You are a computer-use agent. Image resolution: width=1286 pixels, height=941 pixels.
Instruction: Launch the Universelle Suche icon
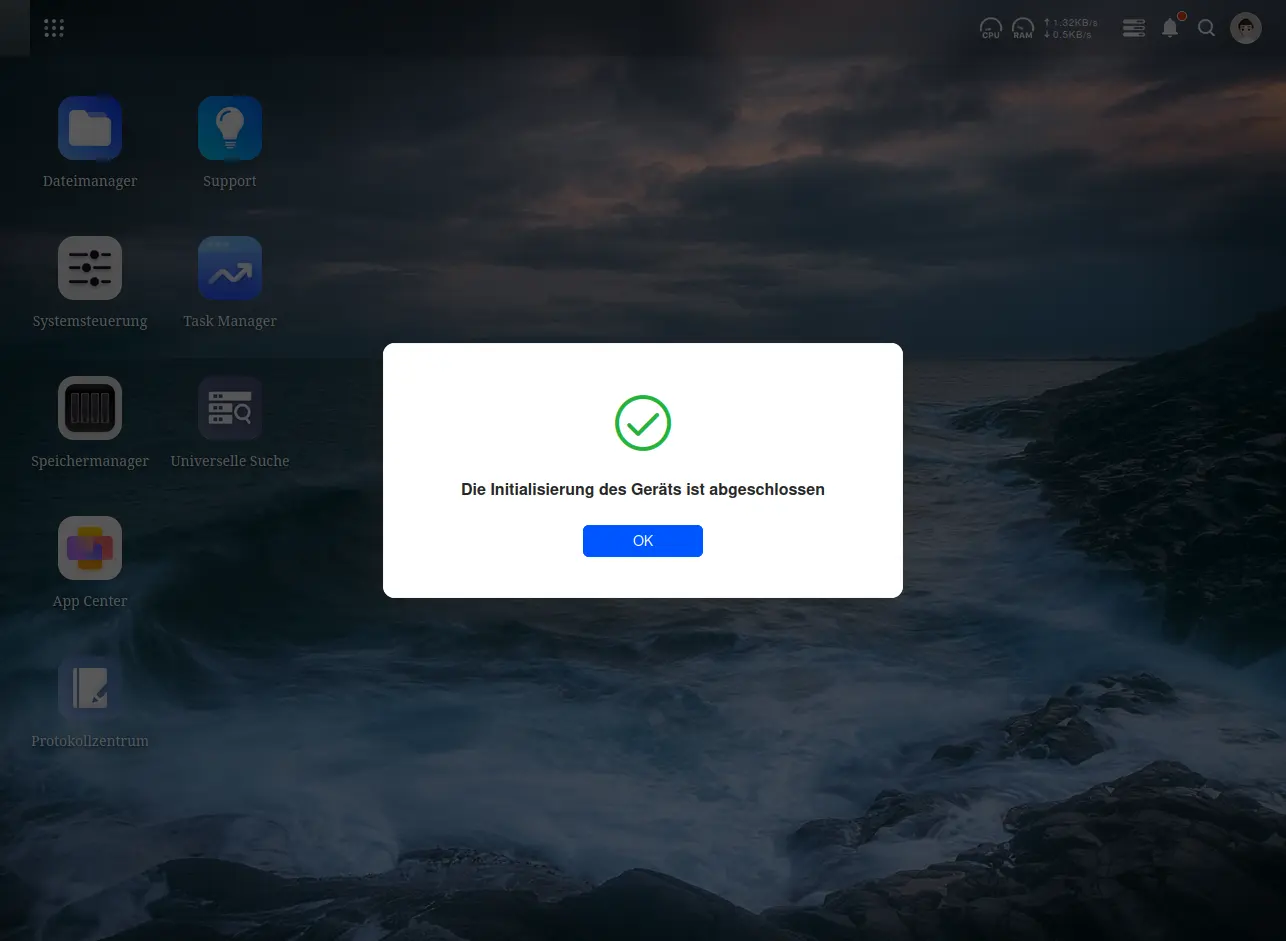coord(230,408)
